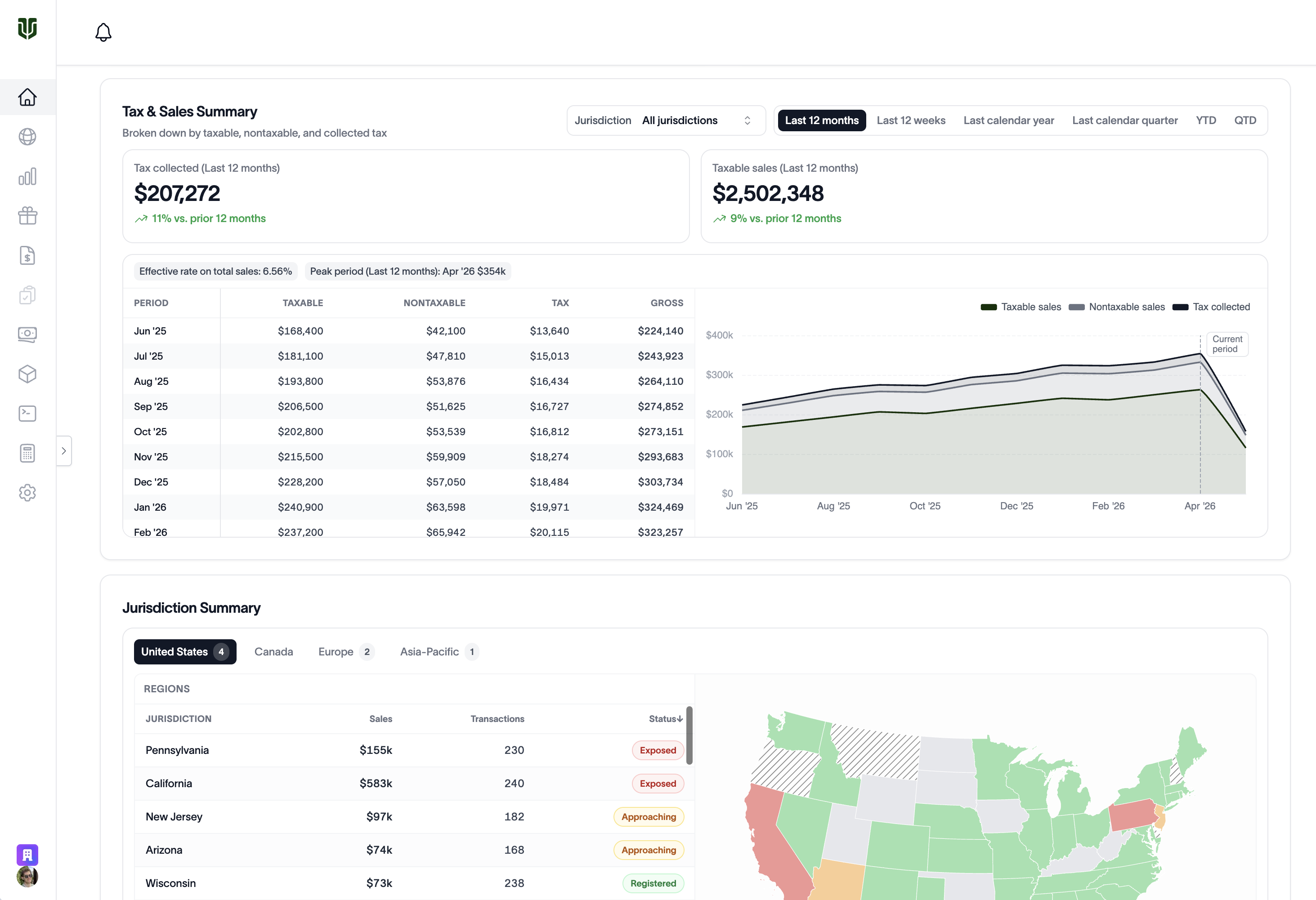Open the user profile avatar
Viewport: 1316px width, 900px height.
click(27, 877)
